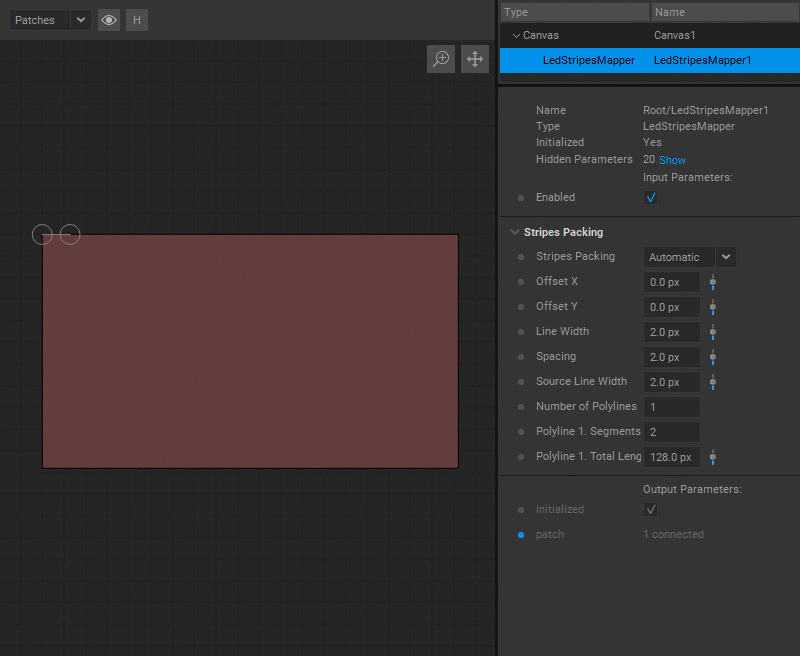Screen dimensions: 800x656
Task: Click the Initialized output checkbox
Action: tap(651, 510)
